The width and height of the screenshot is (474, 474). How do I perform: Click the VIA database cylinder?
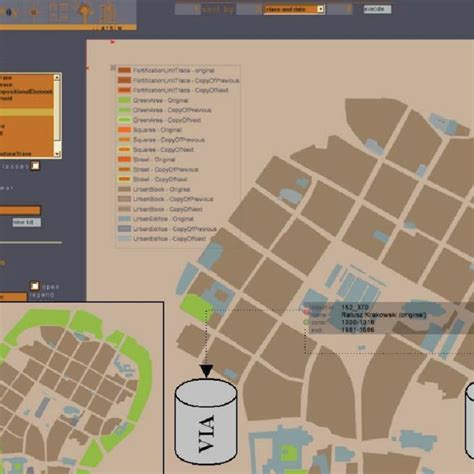pyautogui.click(x=206, y=422)
